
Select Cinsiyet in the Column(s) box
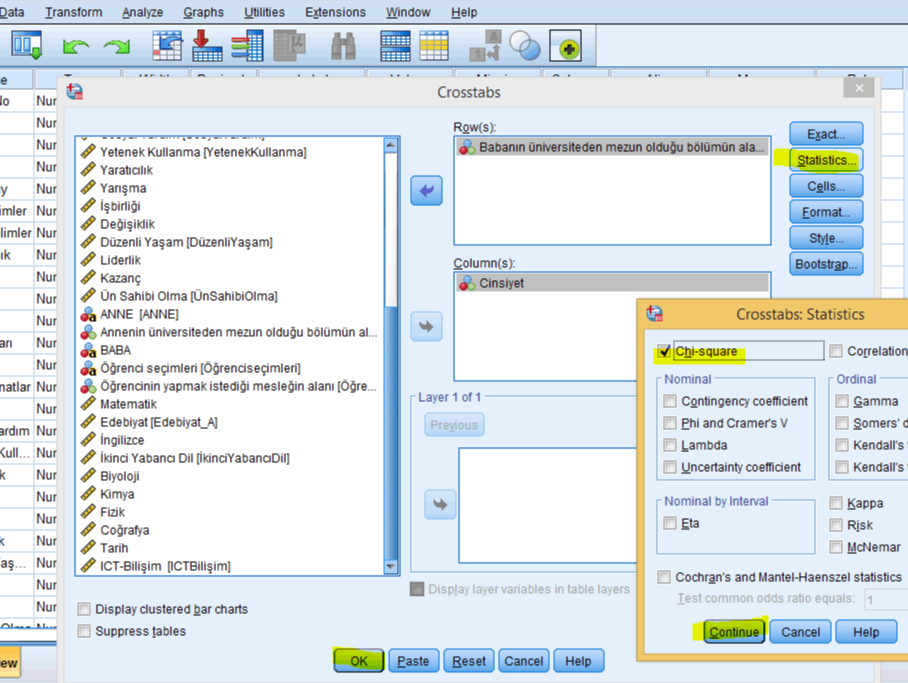pyautogui.click(x=501, y=283)
